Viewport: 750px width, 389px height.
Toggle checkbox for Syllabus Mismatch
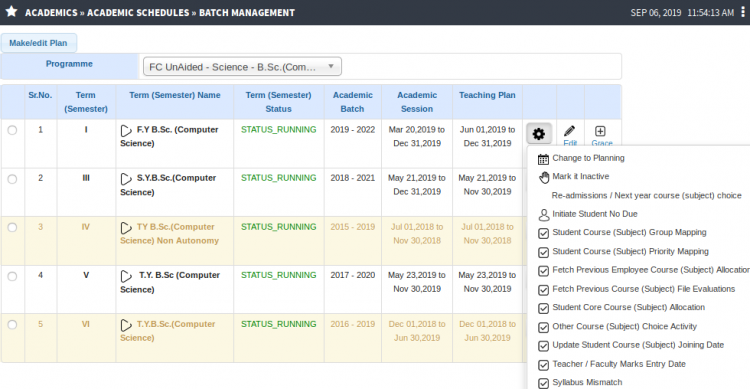coord(543,383)
